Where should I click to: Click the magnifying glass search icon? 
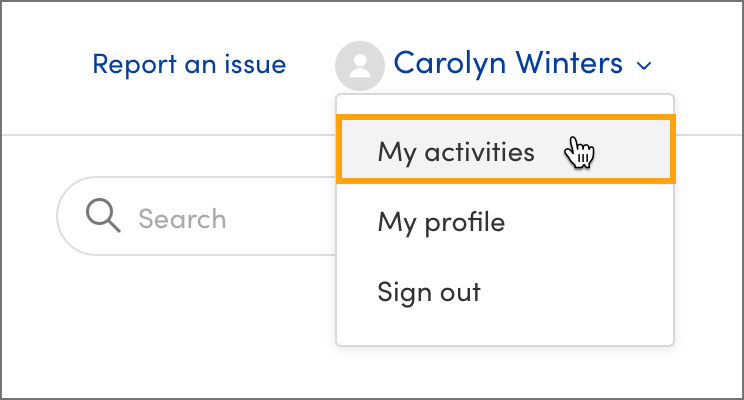click(103, 216)
